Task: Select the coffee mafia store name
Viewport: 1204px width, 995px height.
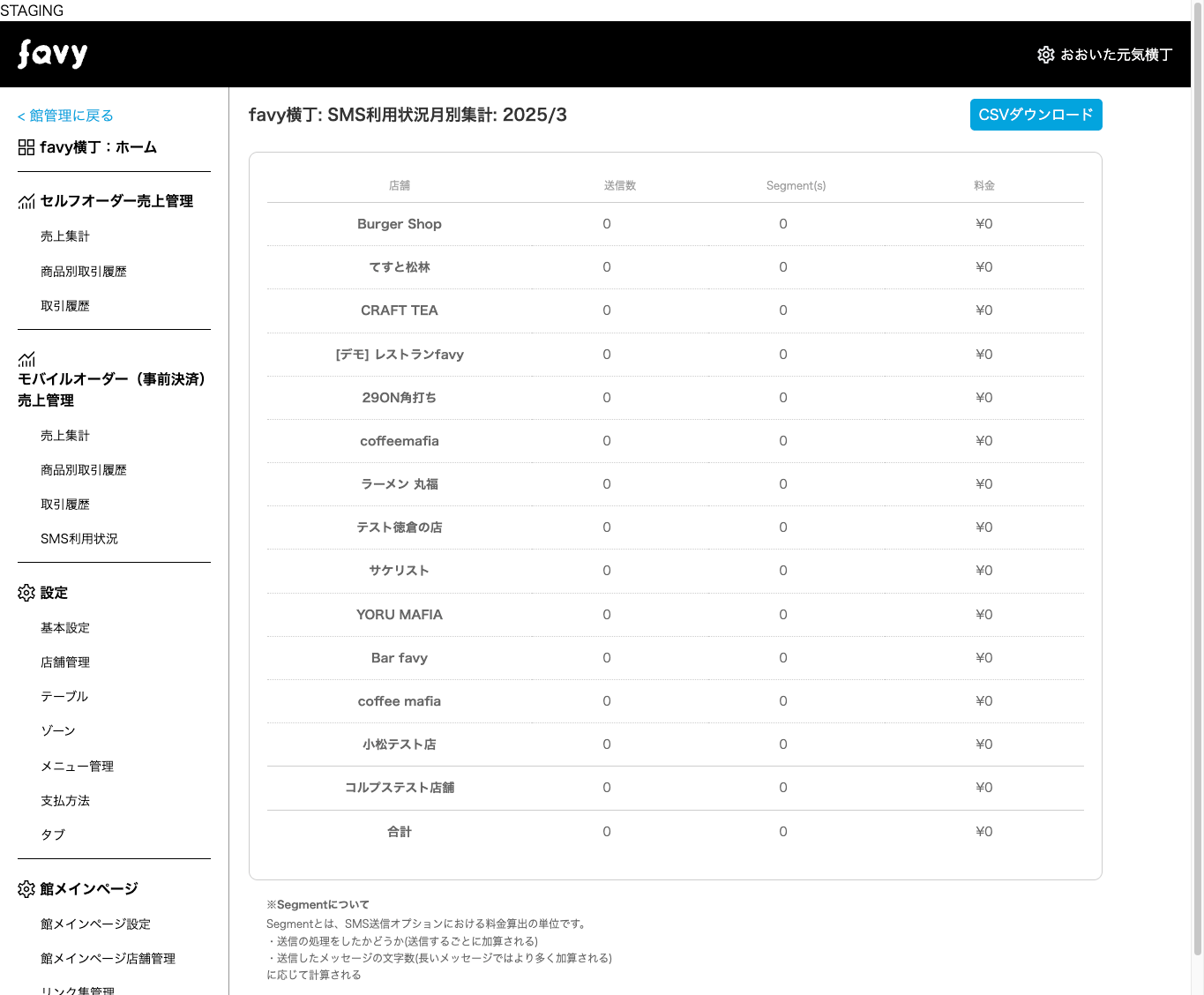Action: [400, 701]
